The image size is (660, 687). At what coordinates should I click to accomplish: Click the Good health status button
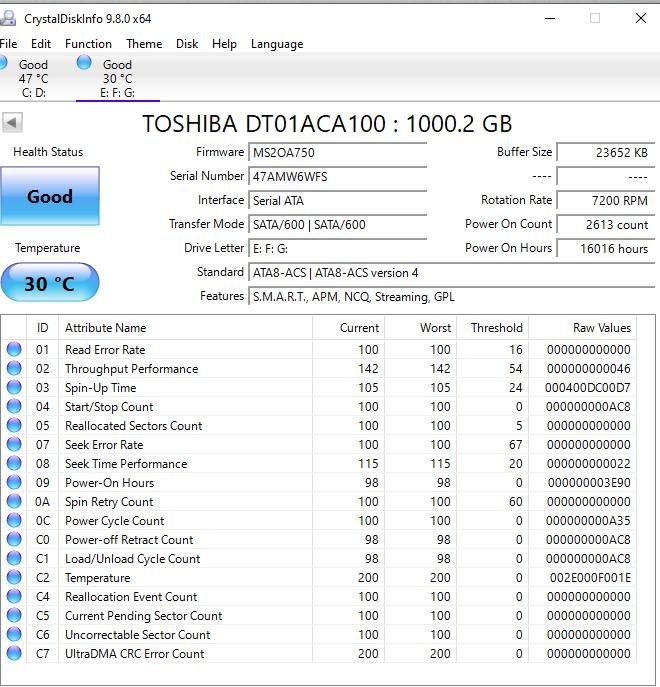click(x=50, y=196)
